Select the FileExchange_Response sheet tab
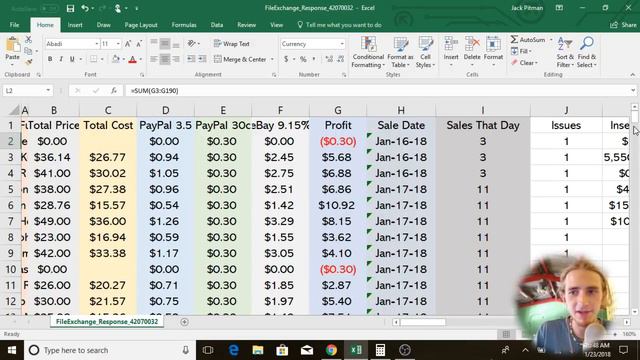Viewport: 640px width, 360px height. pyautogui.click(x=107, y=322)
